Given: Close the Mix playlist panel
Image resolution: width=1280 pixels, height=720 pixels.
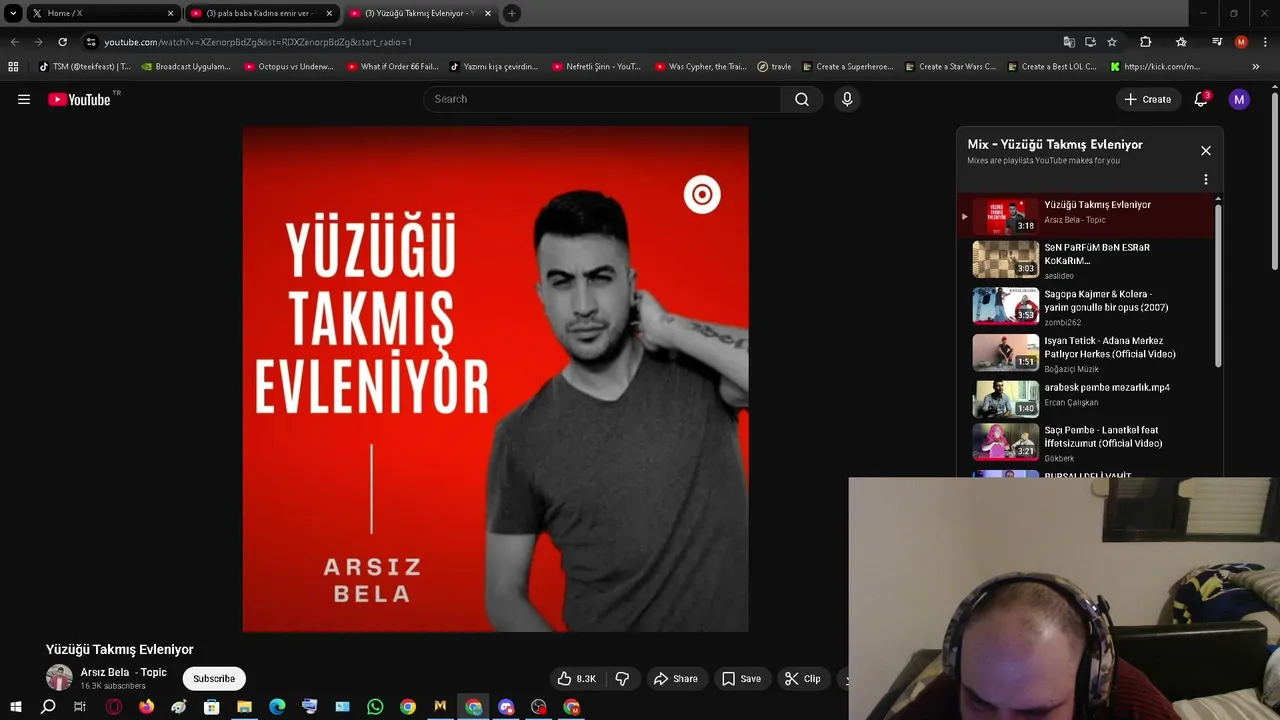Looking at the screenshot, I should pyautogui.click(x=1206, y=151).
